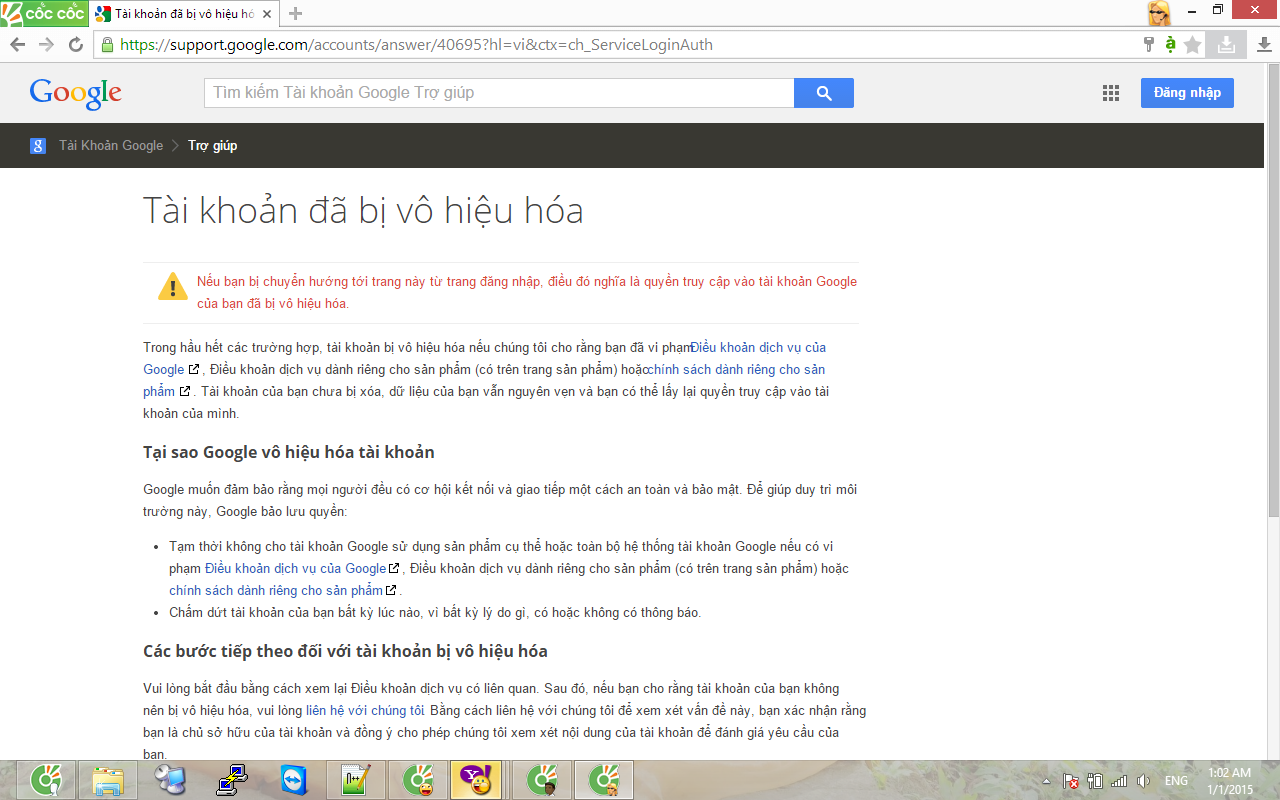Click the yellow warning triangle icon

tap(172, 286)
